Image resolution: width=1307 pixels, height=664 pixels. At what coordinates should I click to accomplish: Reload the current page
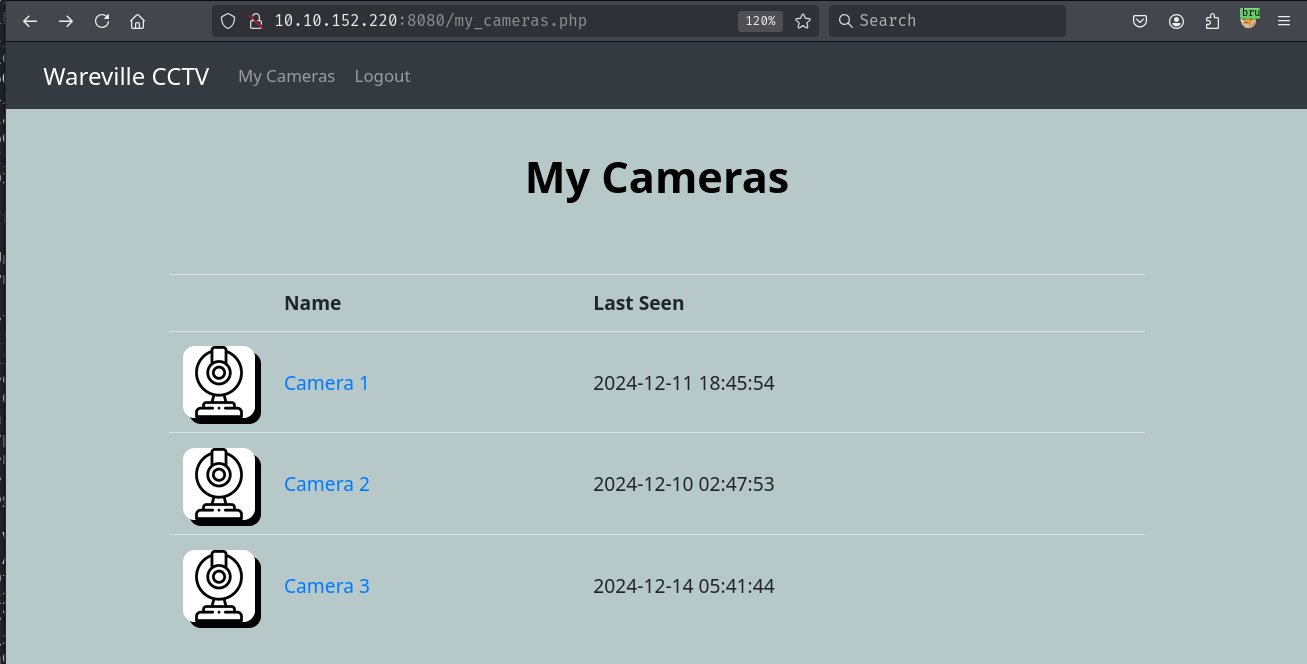(102, 21)
